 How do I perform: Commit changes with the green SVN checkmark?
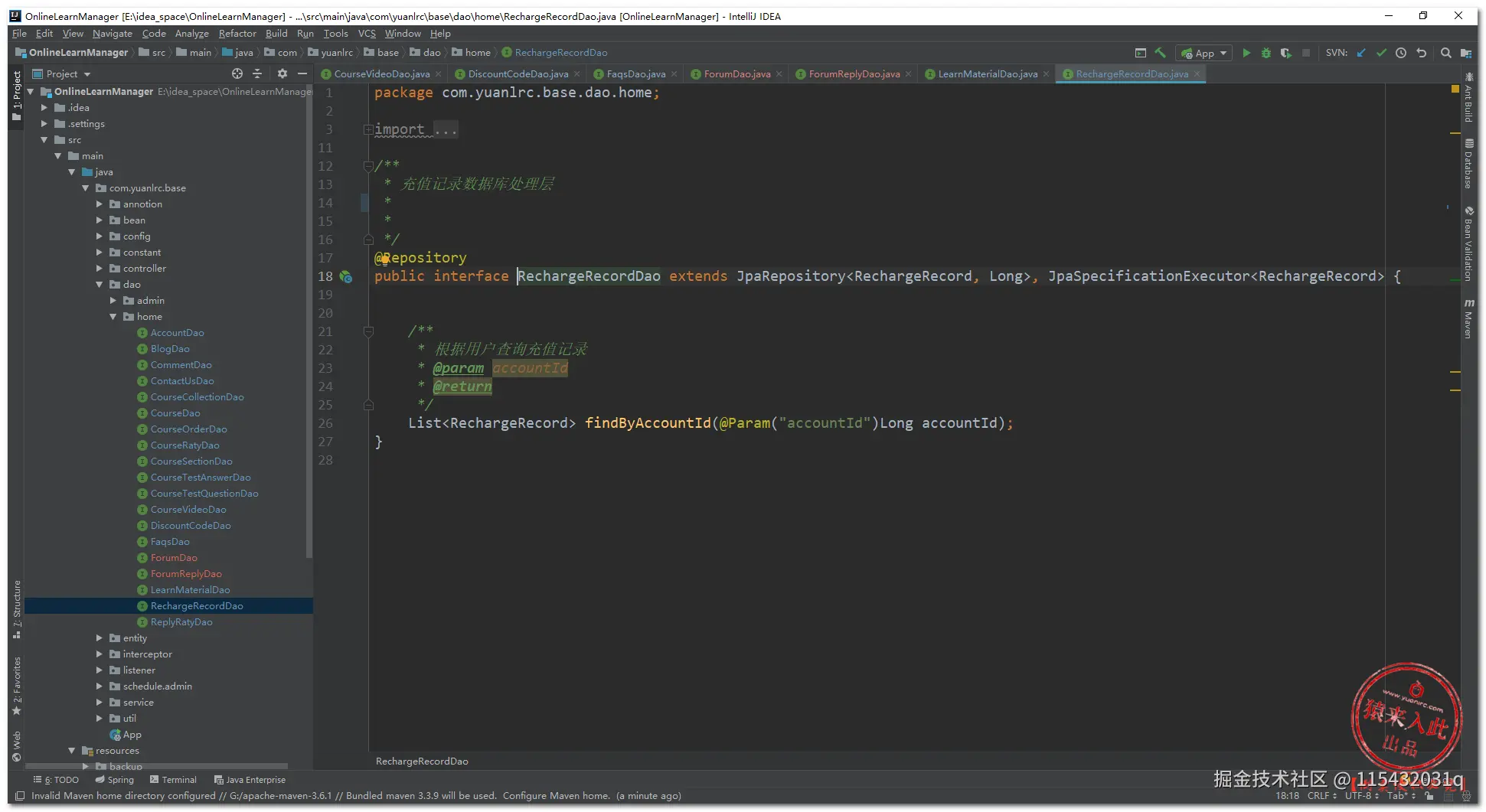click(1381, 53)
